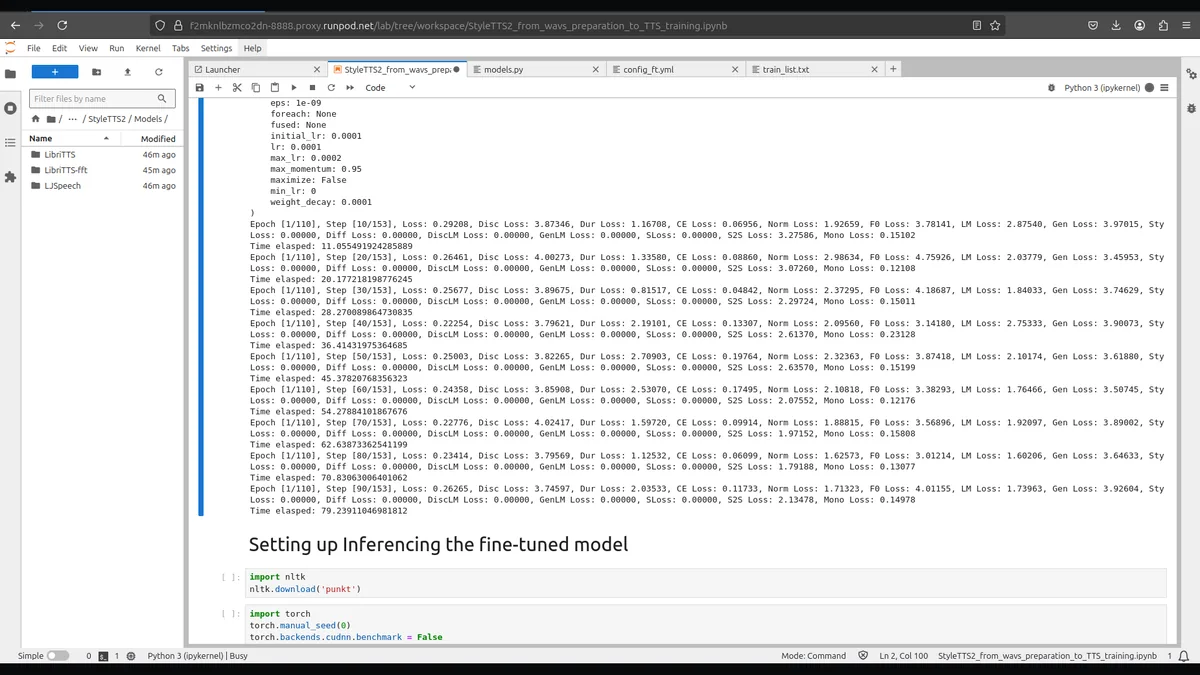Restart the kernel with circular arrow
1200x675 pixels.
tap(331, 88)
